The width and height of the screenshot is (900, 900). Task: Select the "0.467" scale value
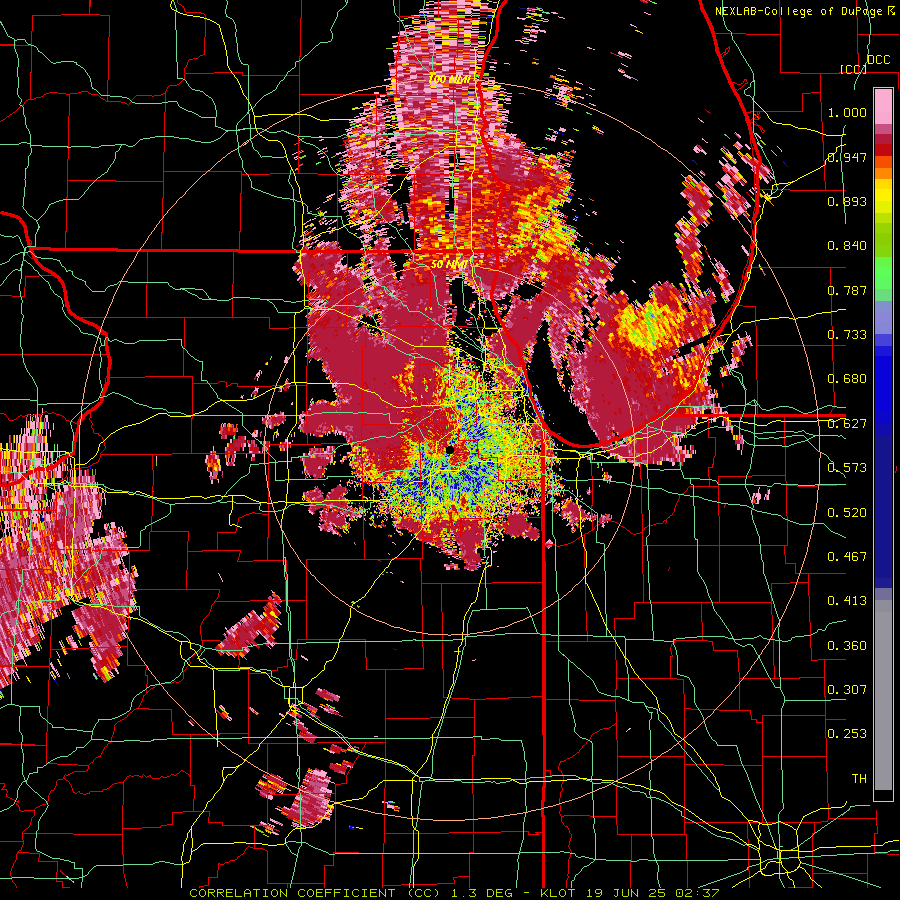pyautogui.click(x=847, y=557)
